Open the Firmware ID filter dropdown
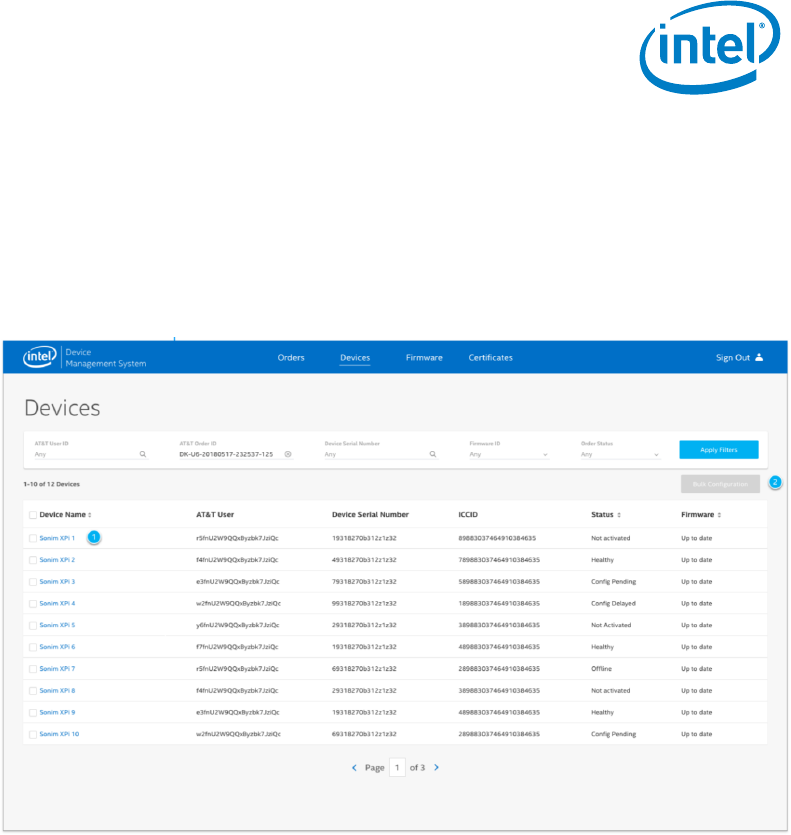The image size is (791, 835). 509,454
